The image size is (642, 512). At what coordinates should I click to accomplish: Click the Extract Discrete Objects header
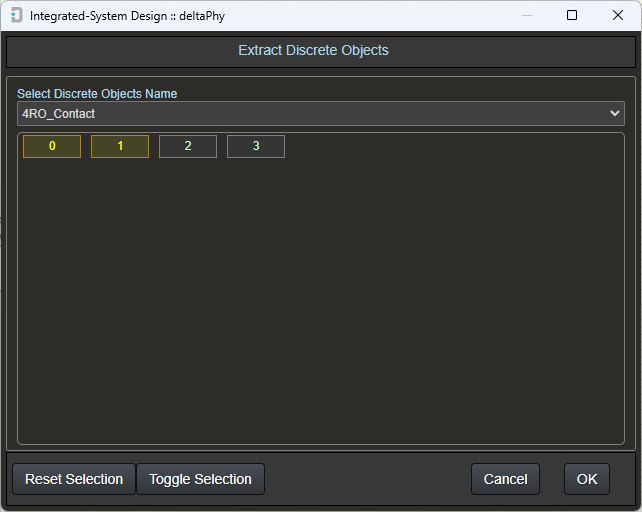313,50
